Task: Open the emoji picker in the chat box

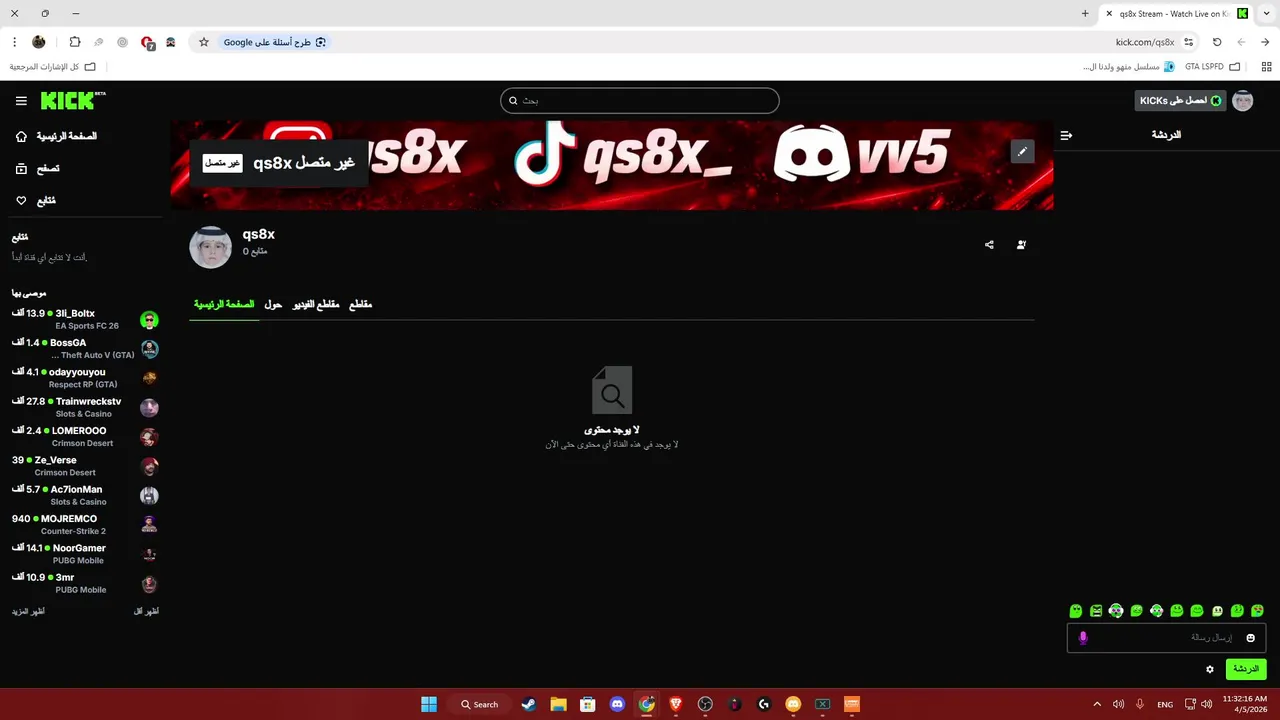Action: 1250,638
